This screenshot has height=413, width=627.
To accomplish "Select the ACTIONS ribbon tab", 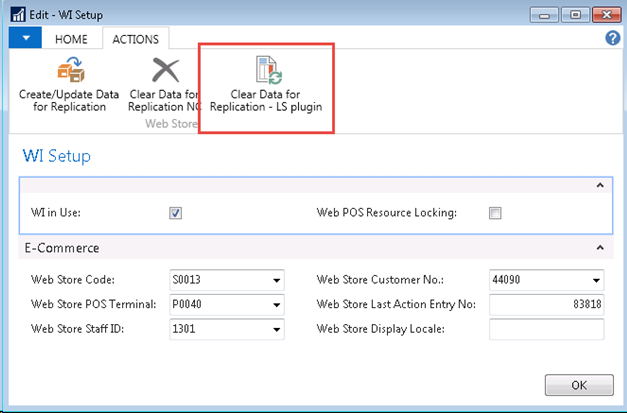I will 136,39.
